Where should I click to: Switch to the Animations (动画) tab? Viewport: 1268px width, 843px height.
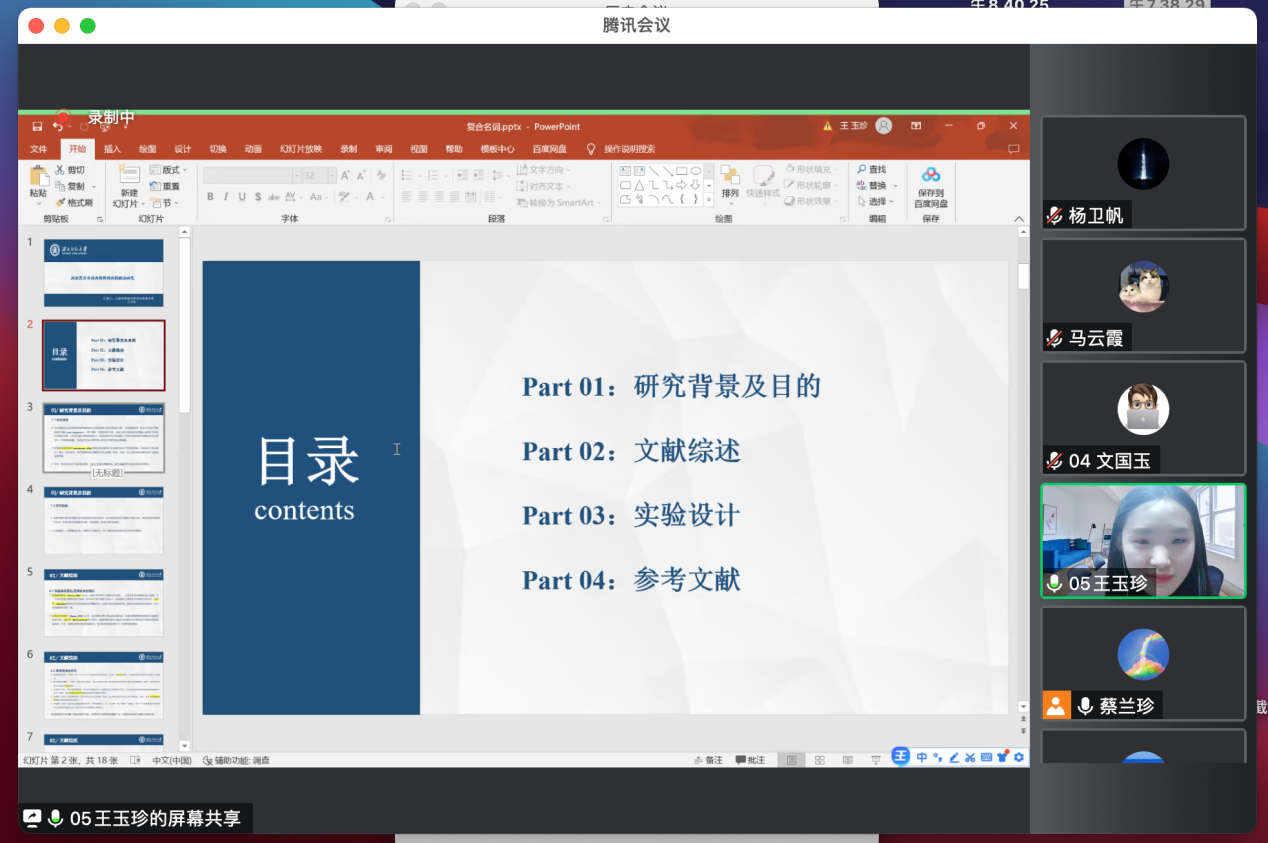(x=253, y=149)
